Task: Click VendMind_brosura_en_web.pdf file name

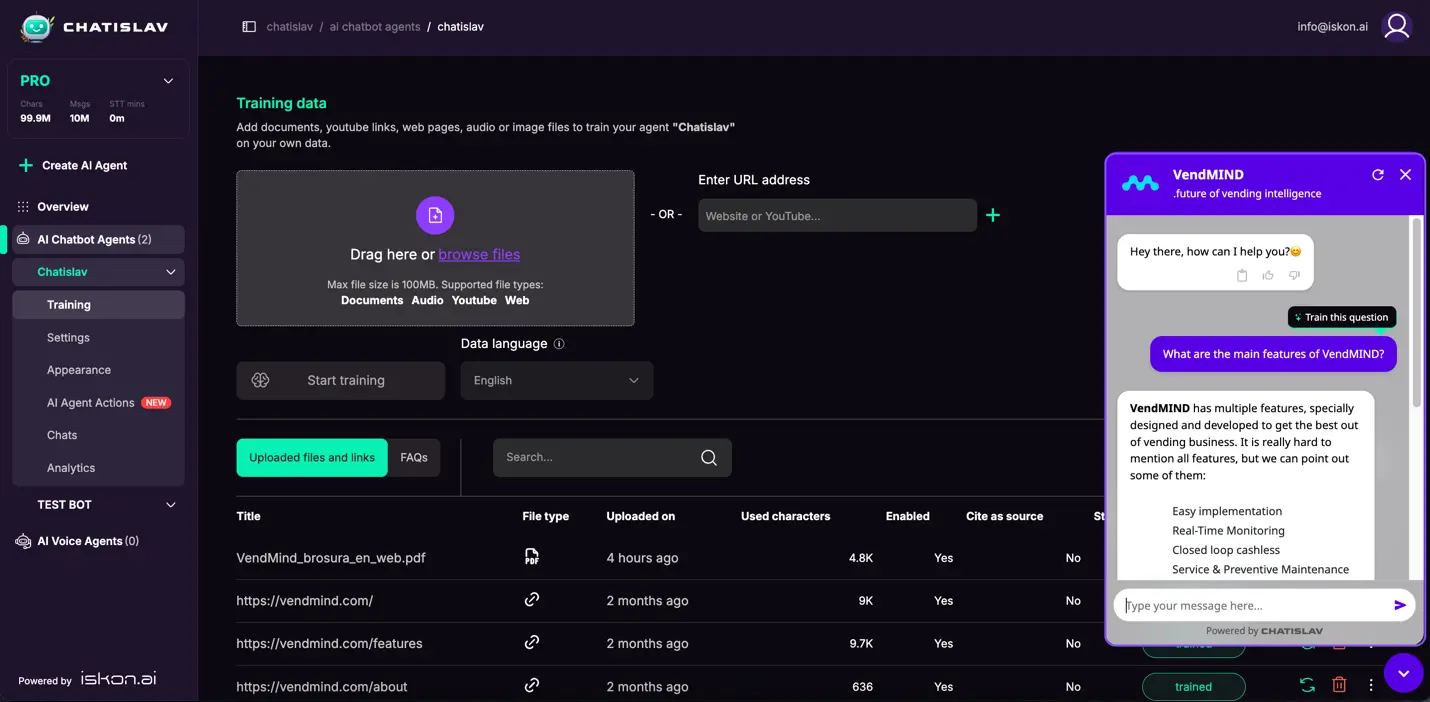Action: 331,558
